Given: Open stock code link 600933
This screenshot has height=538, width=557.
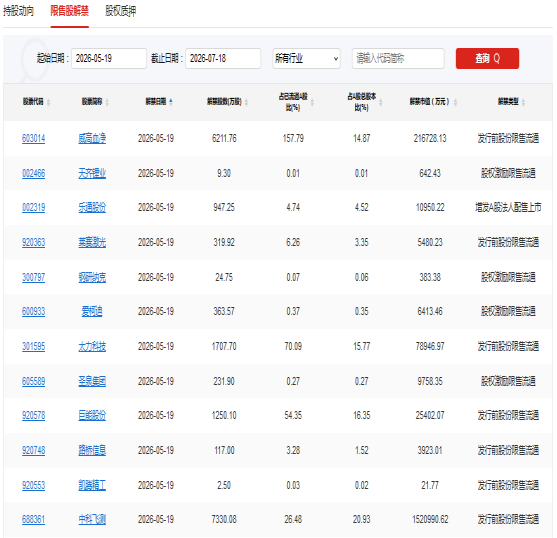Looking at the screenshot, I should pyautogui.click(x=34, y=311).
